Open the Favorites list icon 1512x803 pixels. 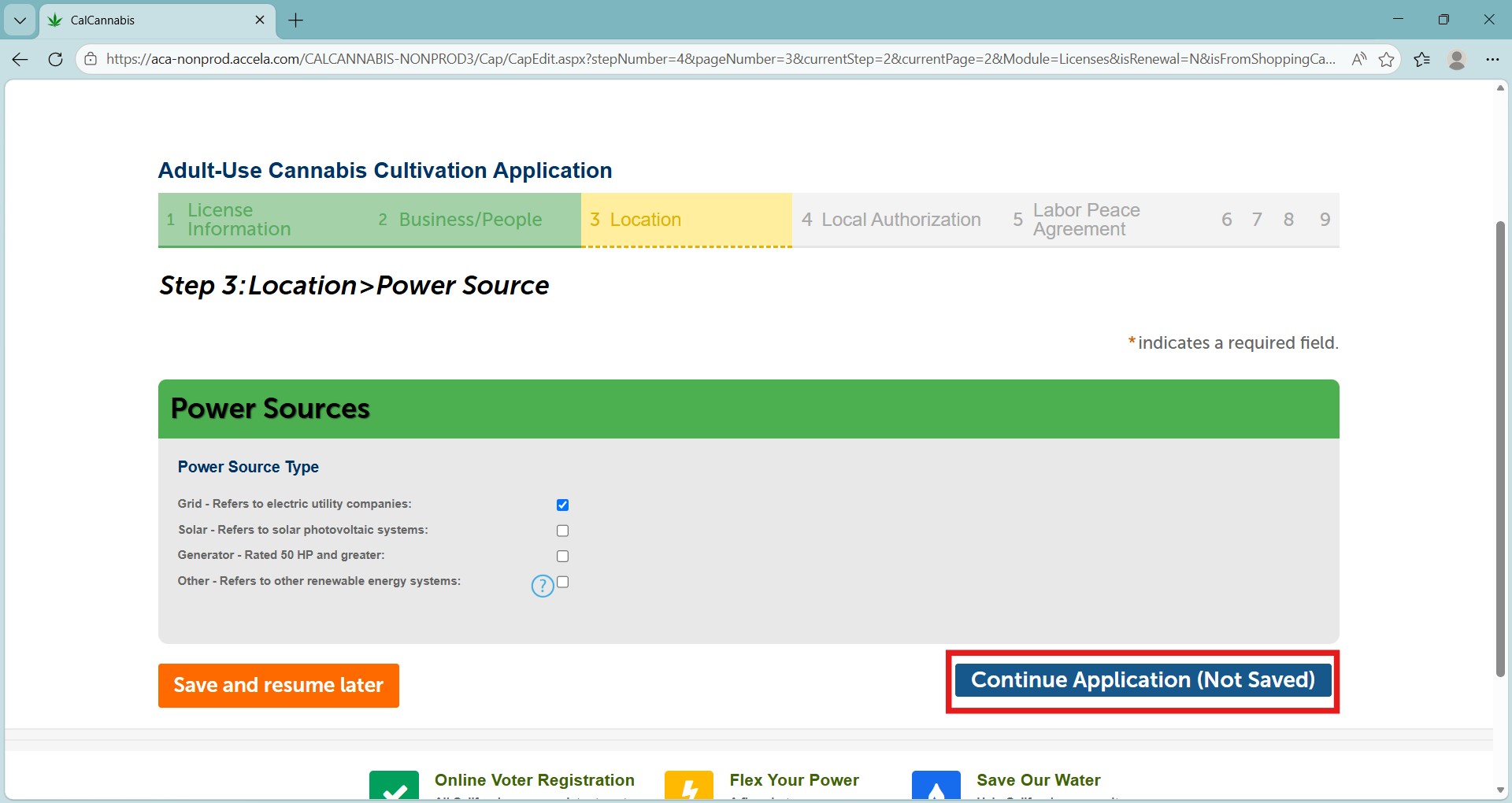click(1421, 59)
